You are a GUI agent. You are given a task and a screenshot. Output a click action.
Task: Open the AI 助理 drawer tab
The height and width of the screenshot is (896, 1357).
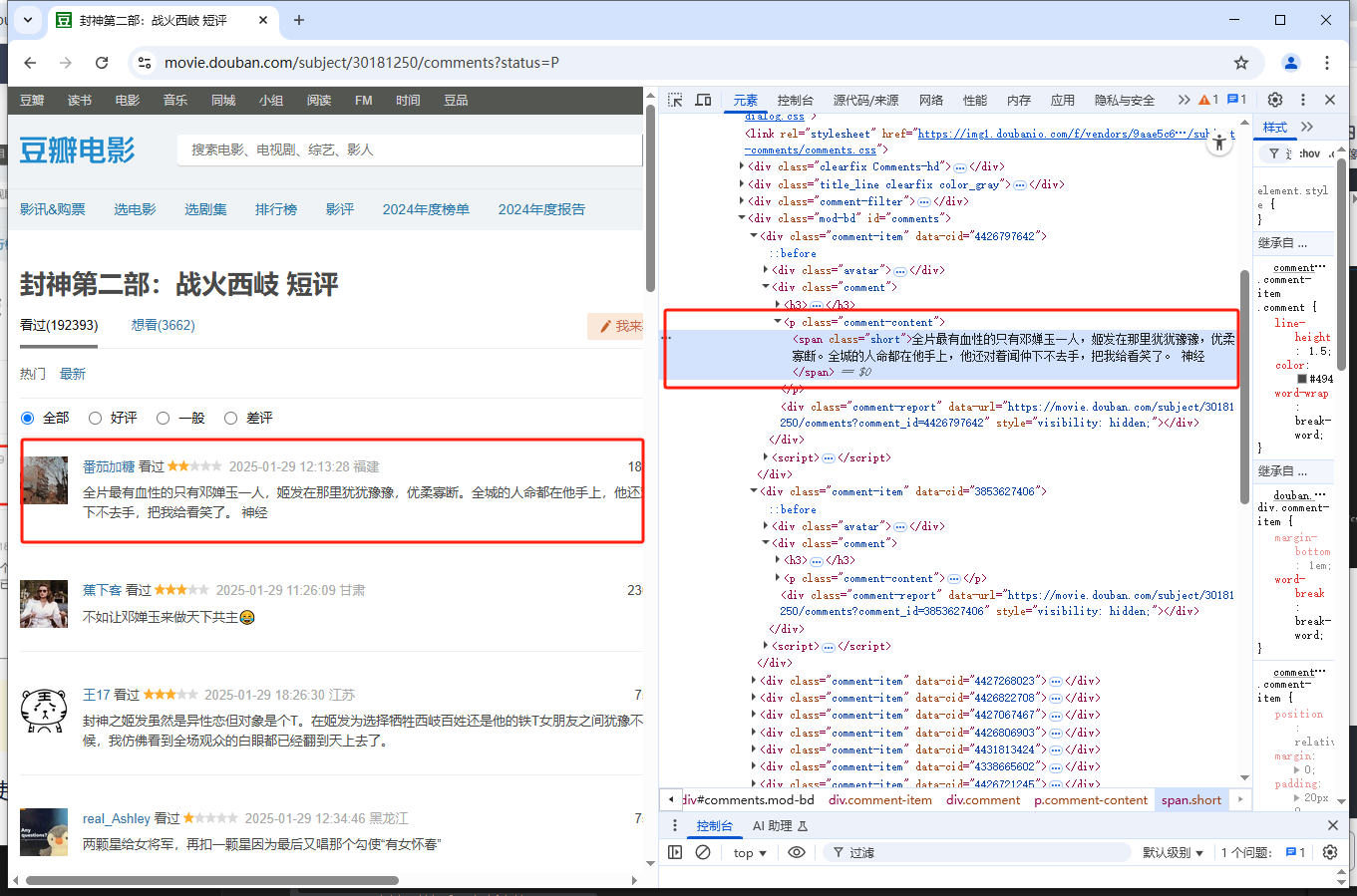(780, 825)
